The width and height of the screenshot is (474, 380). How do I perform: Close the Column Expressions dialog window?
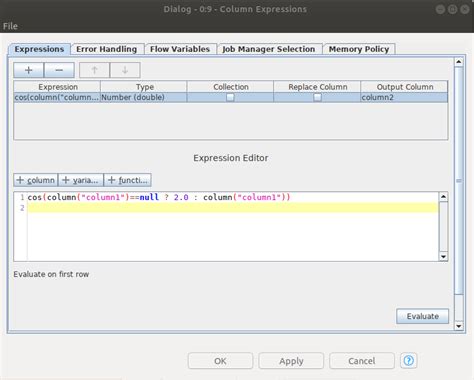[465, 9]
